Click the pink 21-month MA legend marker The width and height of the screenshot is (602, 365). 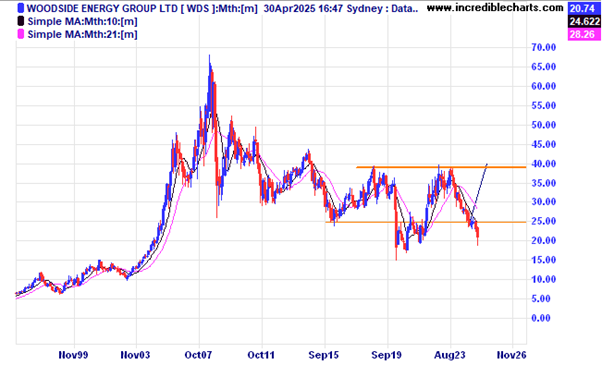point(21,34)
